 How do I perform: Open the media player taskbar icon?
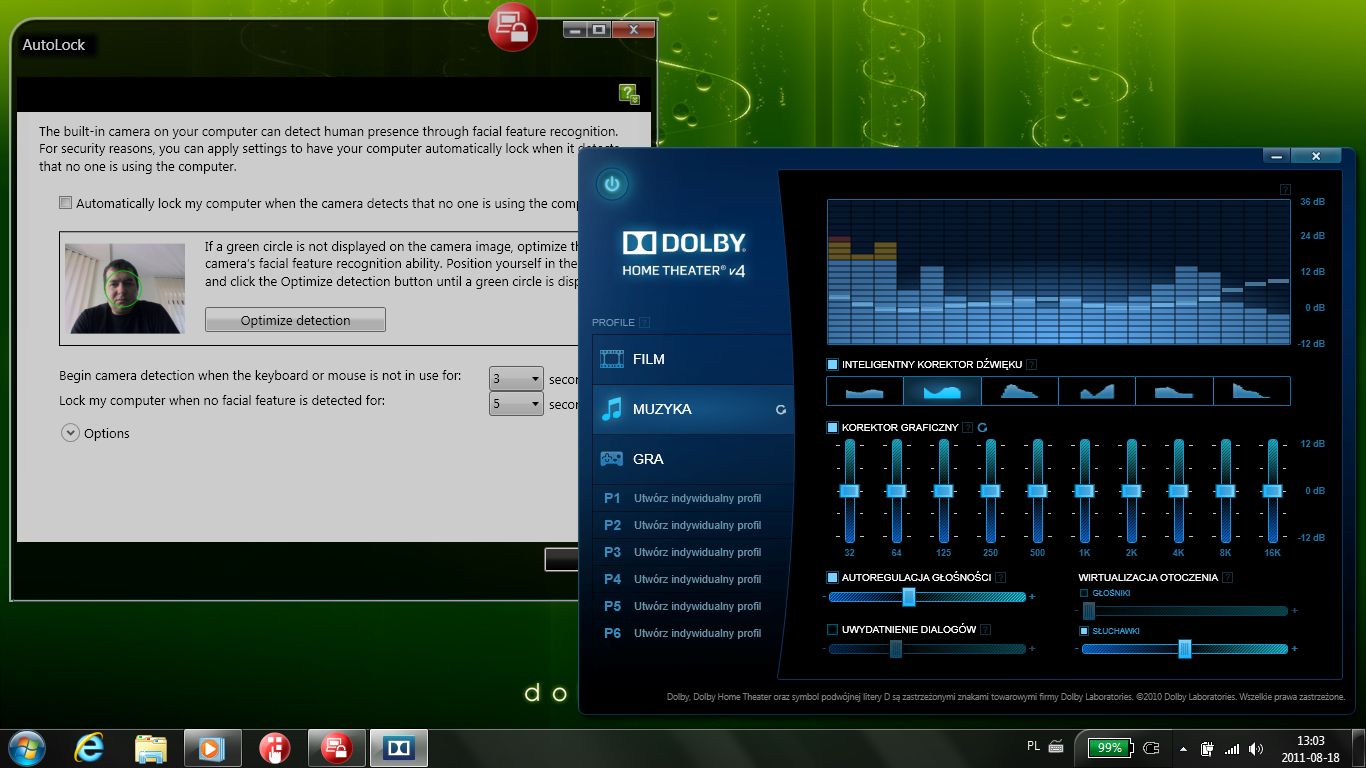[212, 748]
